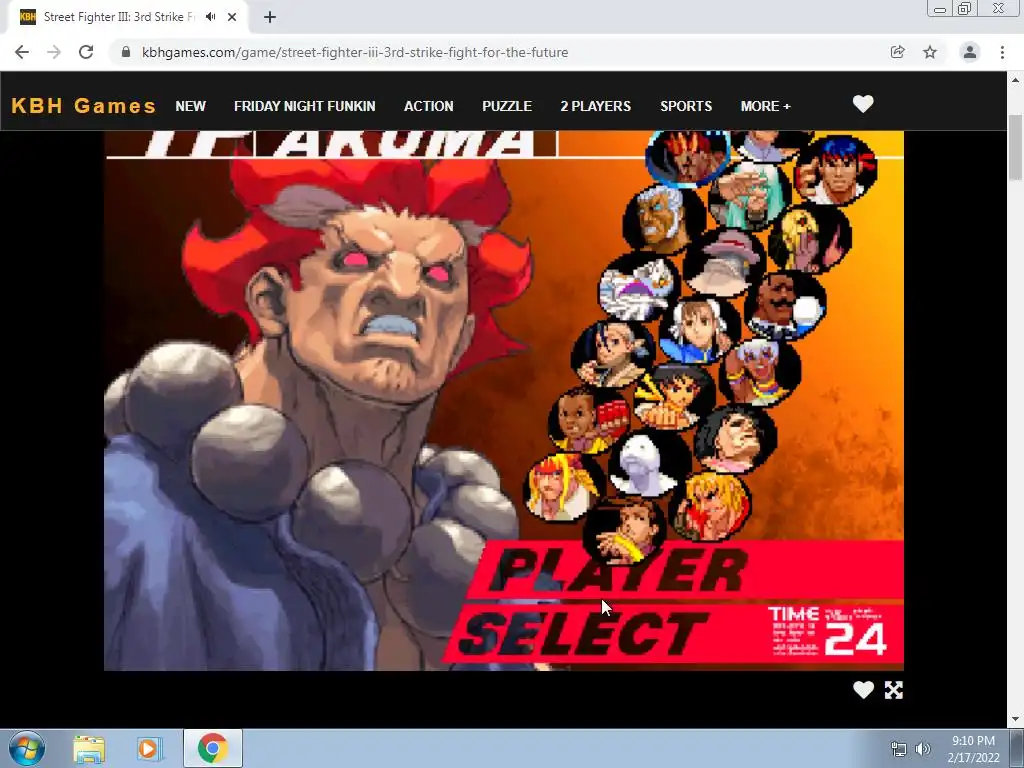Open the Friday Night Funkin category
The height and width of the screenshot is (768, 1024).
pyautogui.click(x=304, y=106)
